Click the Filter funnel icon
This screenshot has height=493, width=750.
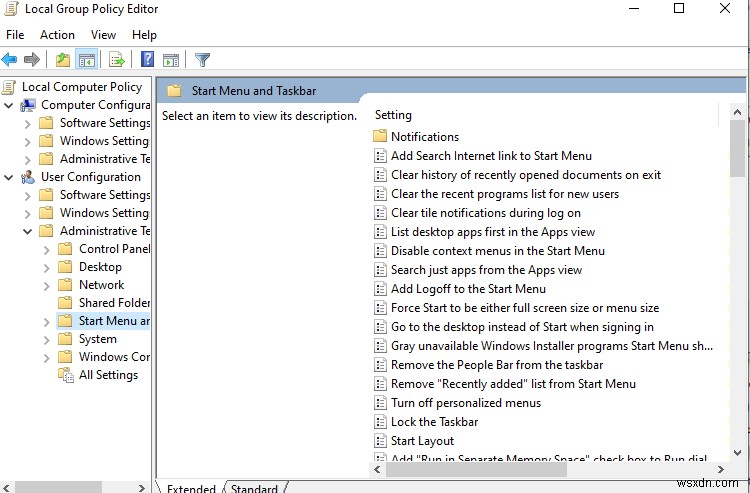(202, 60)
